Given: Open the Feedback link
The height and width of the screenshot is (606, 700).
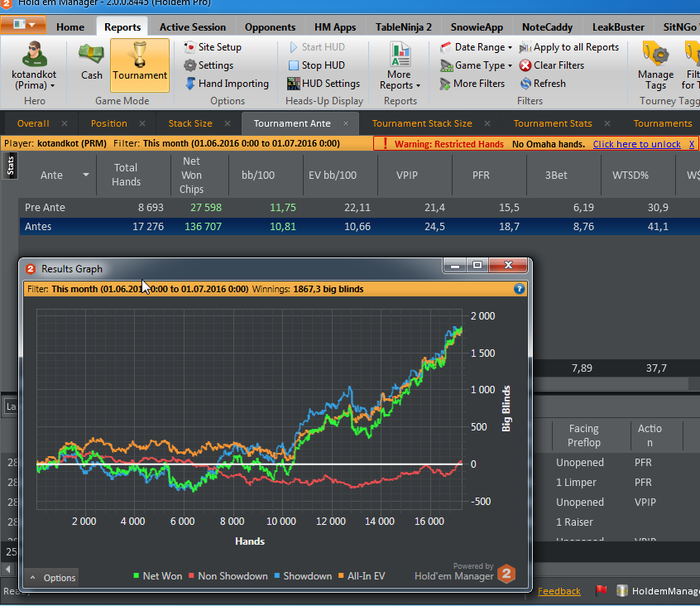Looking at the screenshot, I should 559,591.
